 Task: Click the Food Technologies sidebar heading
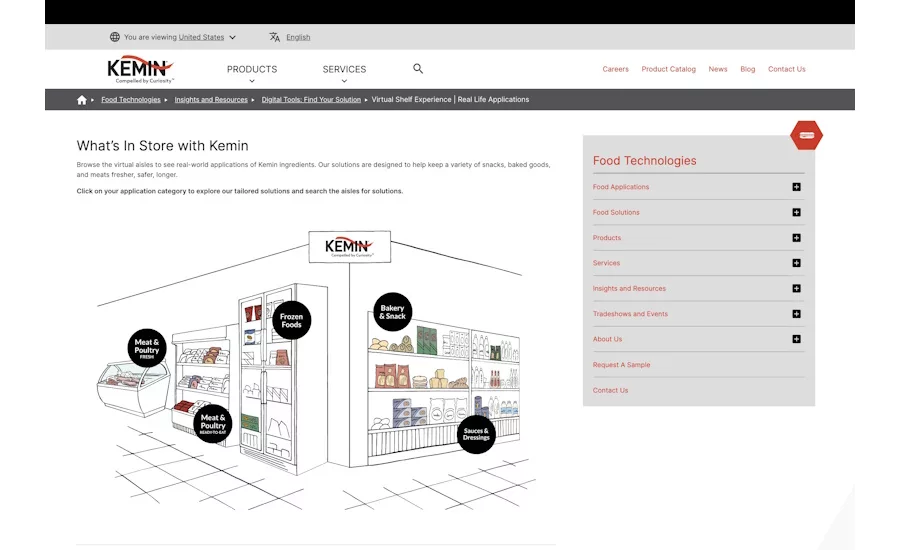[x=645, y=161]
